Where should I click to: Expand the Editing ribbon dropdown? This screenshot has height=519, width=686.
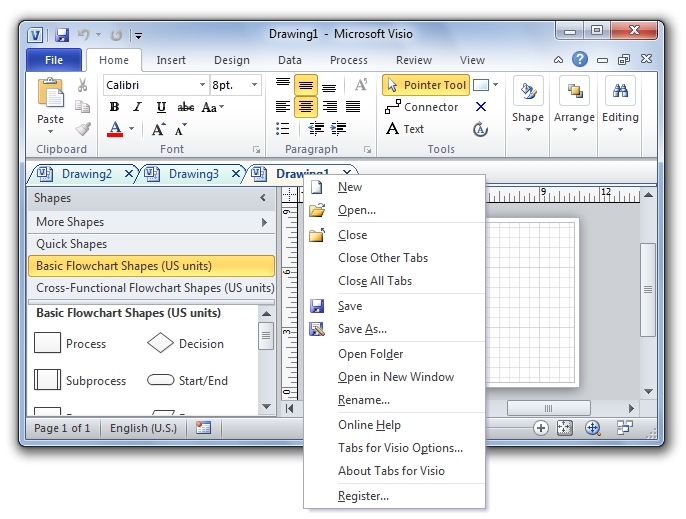pyautogui.click(x=620, y=105)
